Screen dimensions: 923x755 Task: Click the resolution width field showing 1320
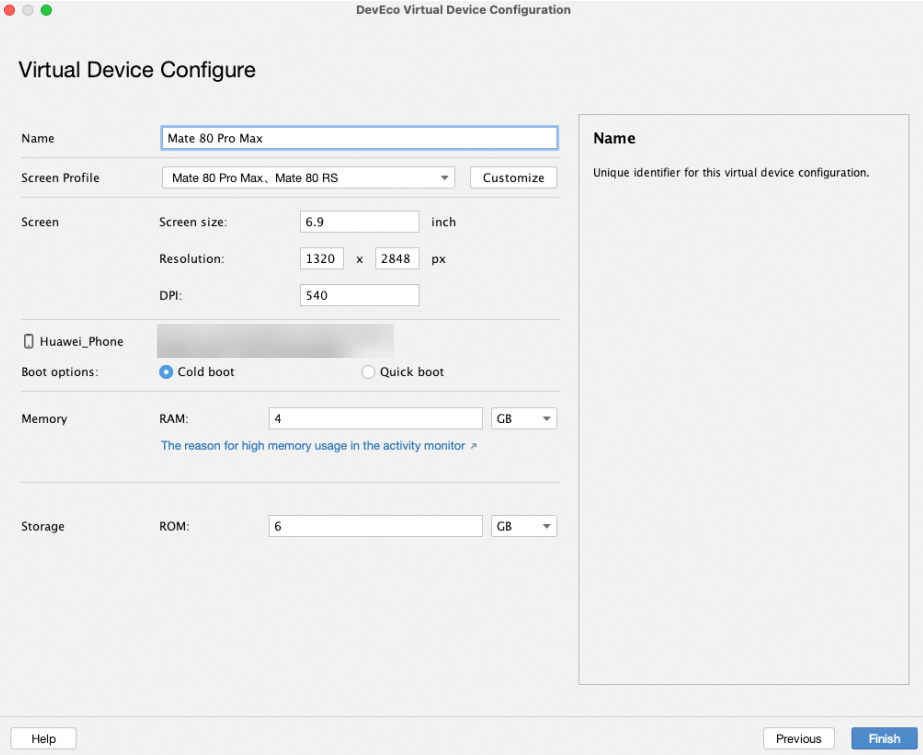point(322,259)
